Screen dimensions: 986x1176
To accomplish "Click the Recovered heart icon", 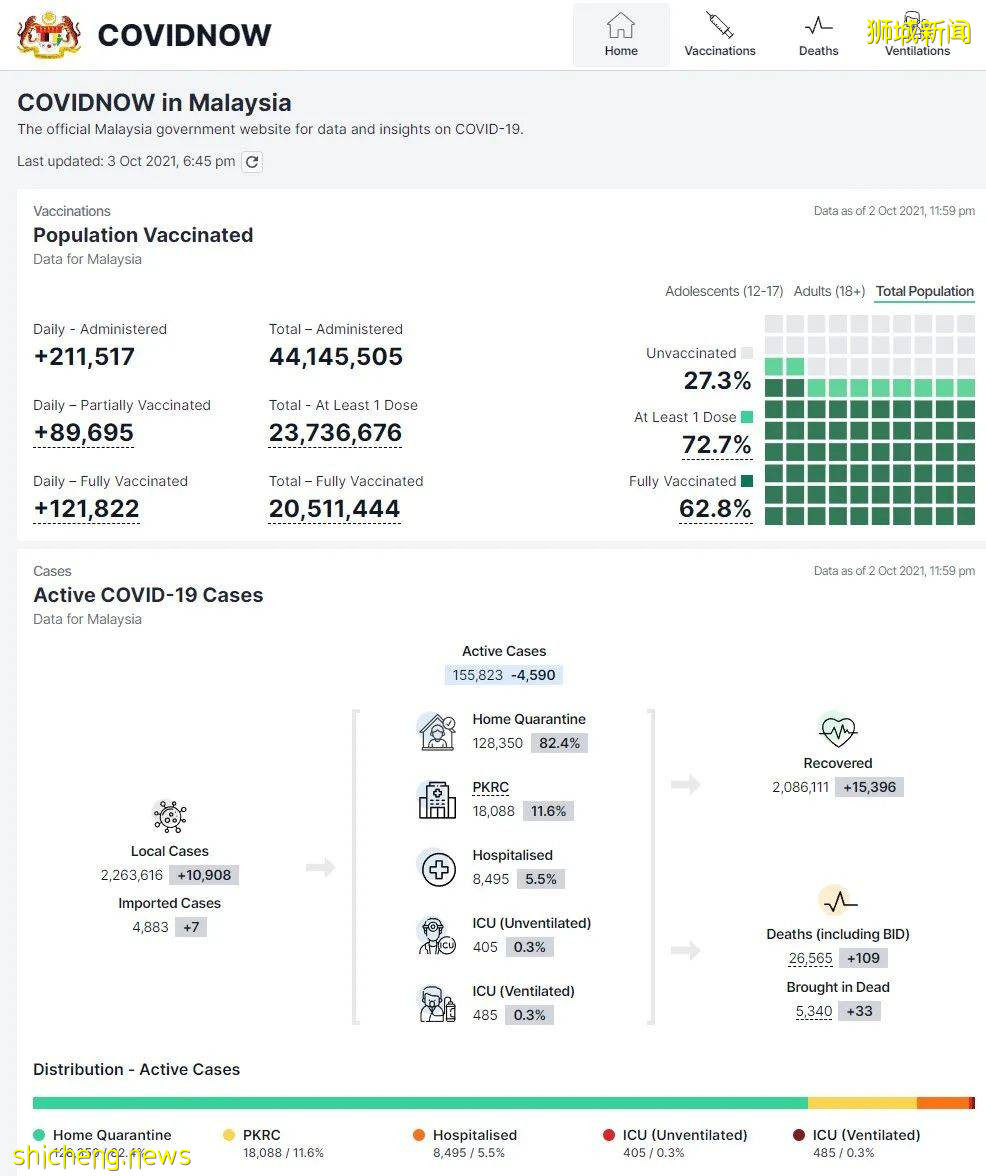I will coord(837,731).
